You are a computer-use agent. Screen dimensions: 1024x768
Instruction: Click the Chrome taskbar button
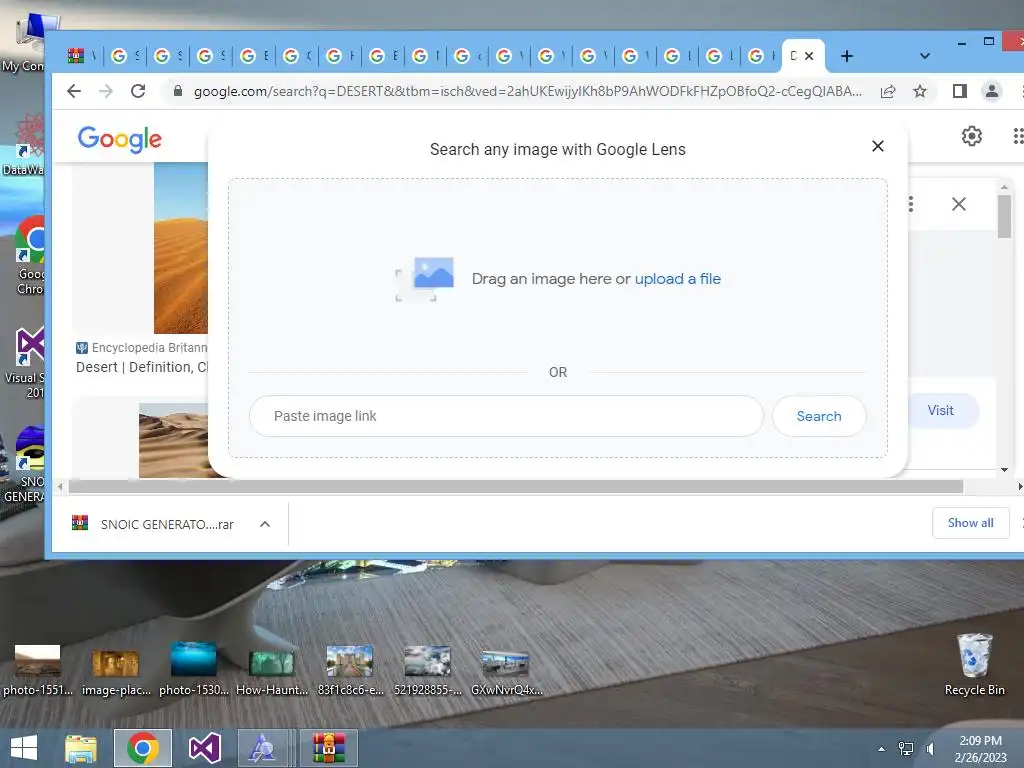click(x=143, y=748)
